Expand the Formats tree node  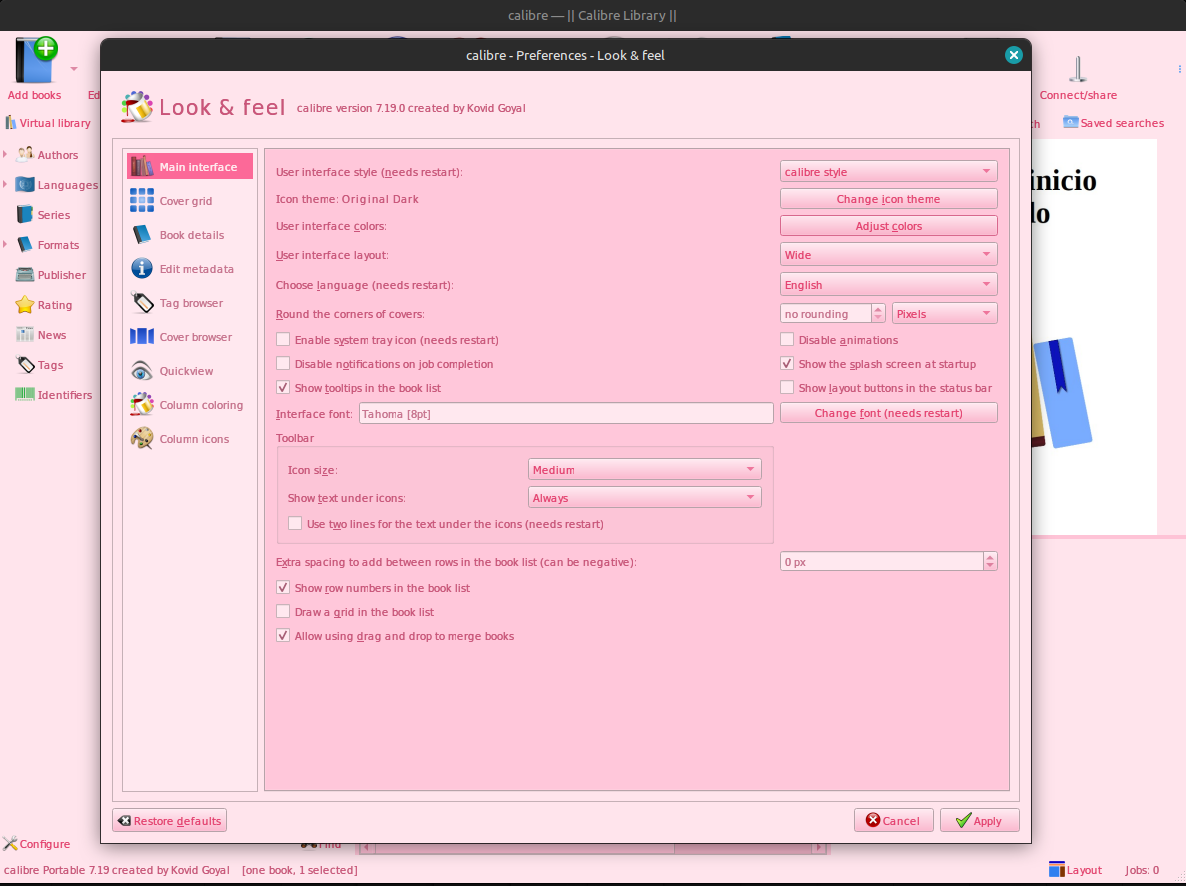click(x=5, y=244)
